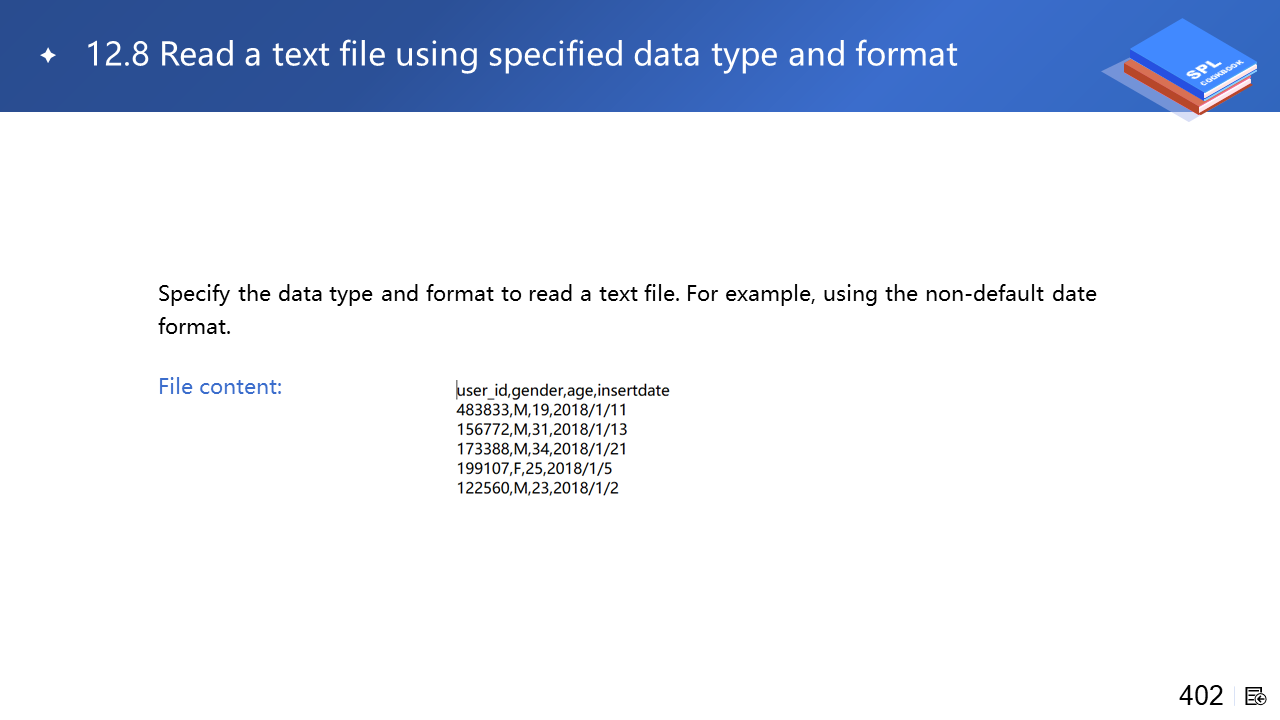The width and height of the screenshot is (1280, 720).
Task: Click the data row starting with 483833
Action: click(x=541, y=410)
